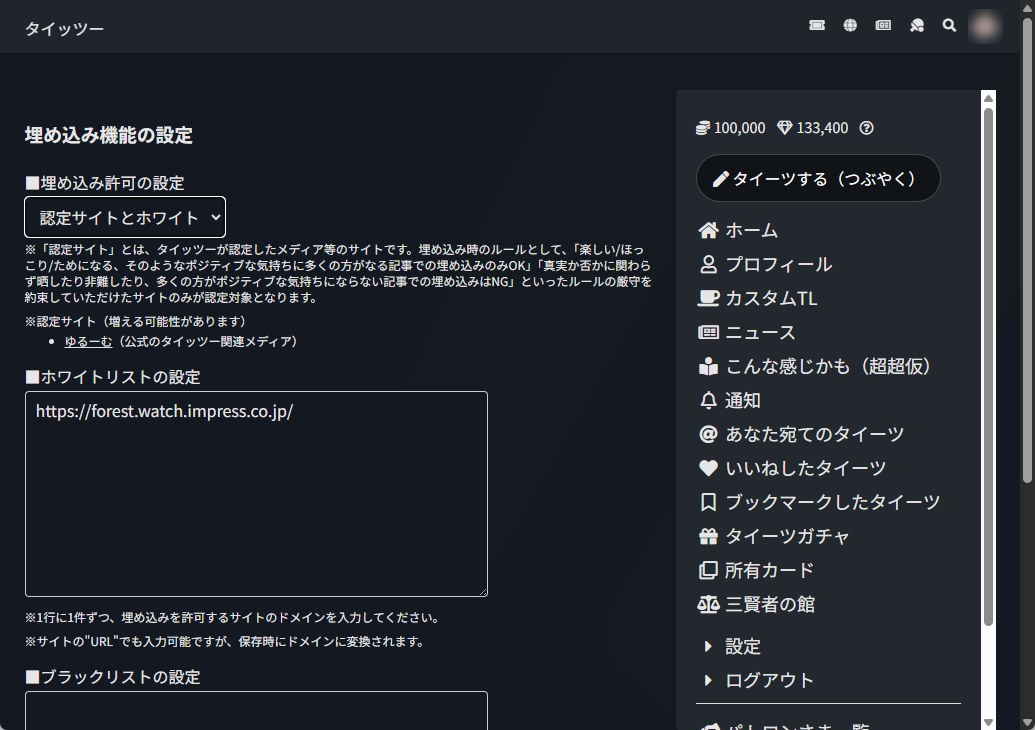Click the ticket icon in the top bar
Viewport: 1035px width, 730px height.
pos(816,25)
